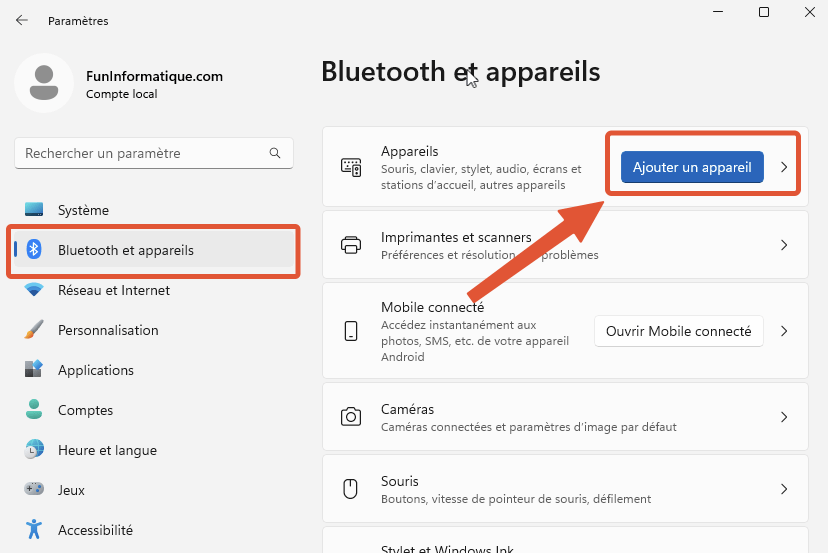The height and width of the screenshot is (553, 828).
Task: Go to Réseau et Internet section
Action: (113, 290)
